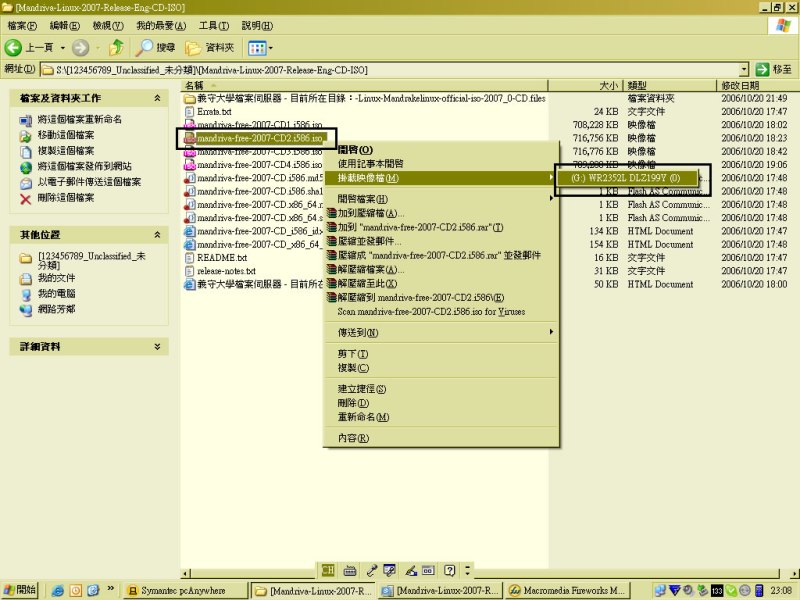The height and width of the screenshot is (600, 800).
Task: Click the 開始 Start button
Action: [x=19, y=590]
